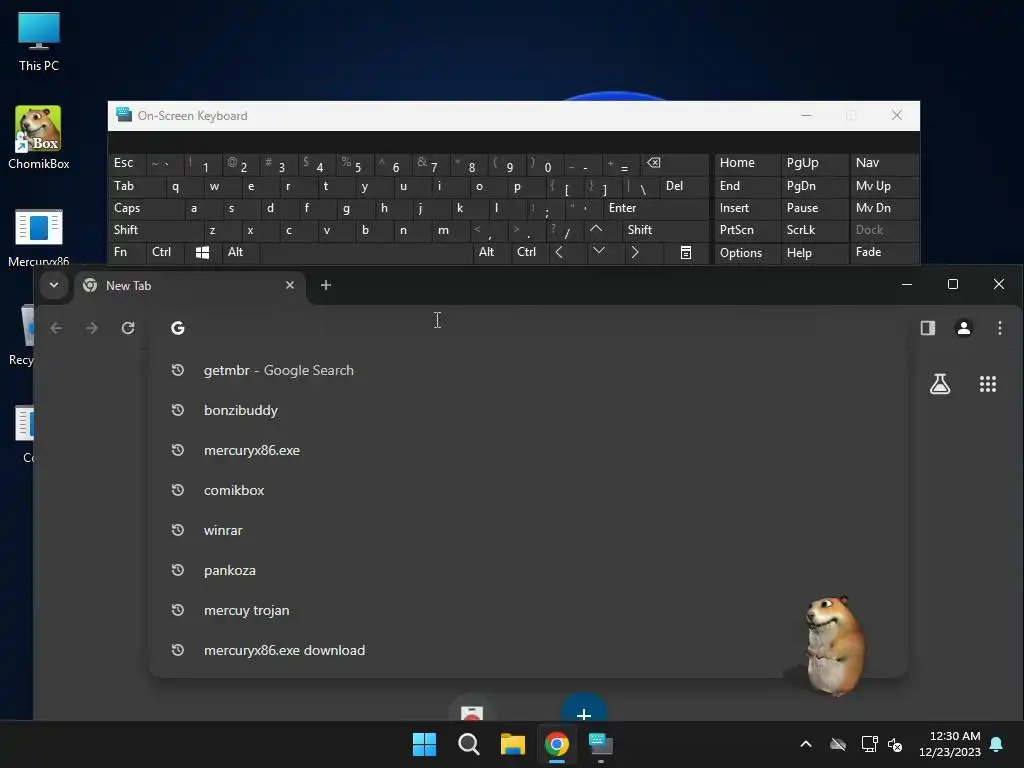
Task: Choose the mercuryx86.exe suggestion
Action: click(528, 450)
